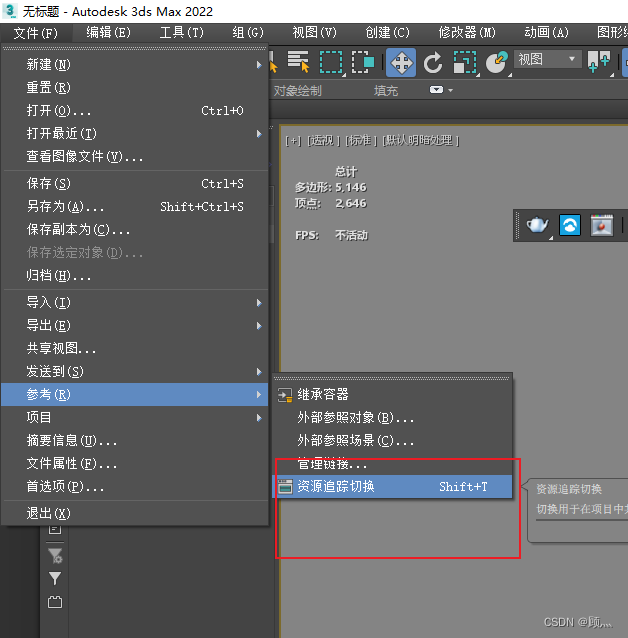Click the Use Pivot Point Center icon
Image resolution: width=628 pixels, height=638 pixels.
pos(599,62)
